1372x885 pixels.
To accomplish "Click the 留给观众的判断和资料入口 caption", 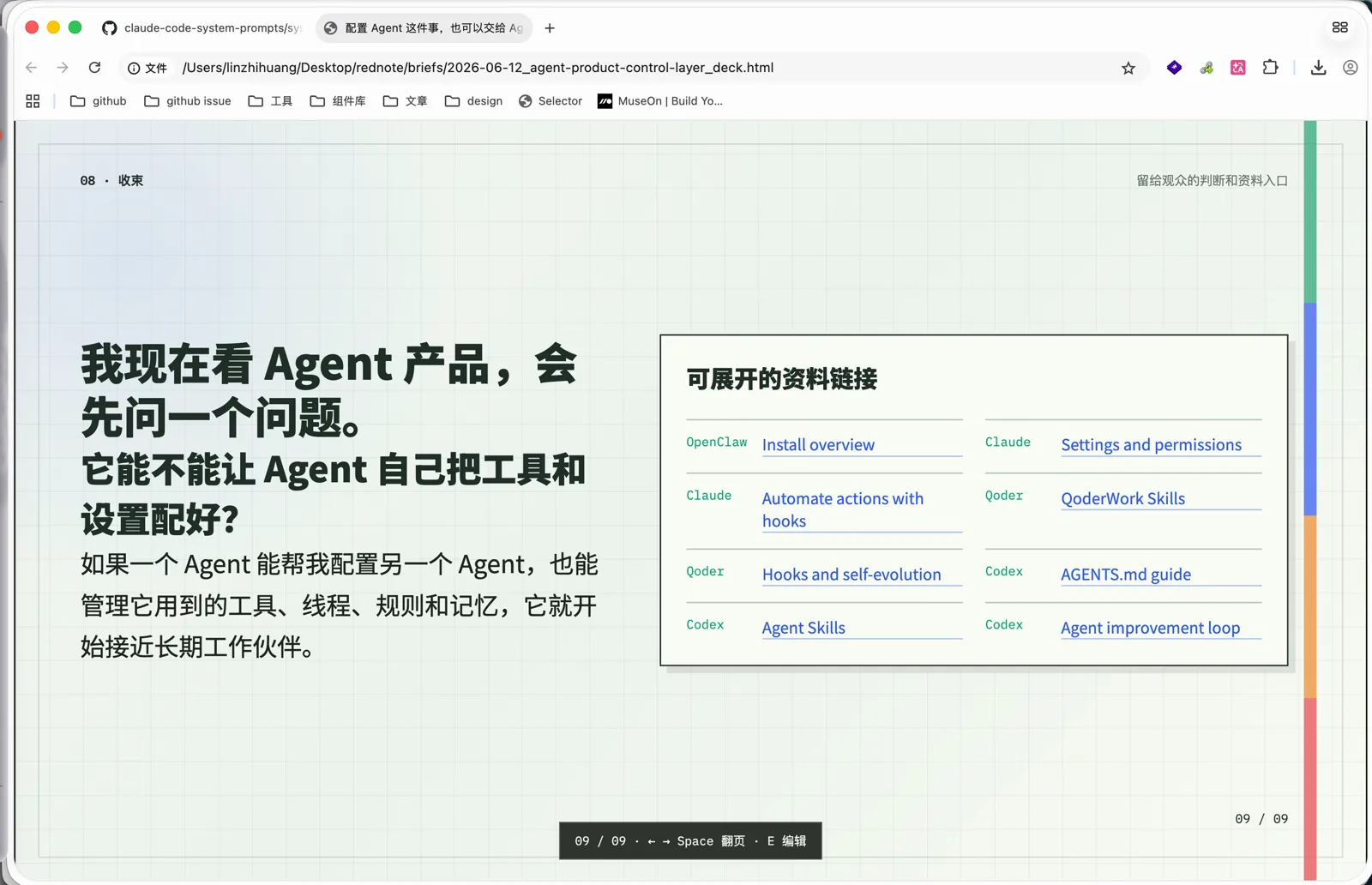I will coord(1212,181).
